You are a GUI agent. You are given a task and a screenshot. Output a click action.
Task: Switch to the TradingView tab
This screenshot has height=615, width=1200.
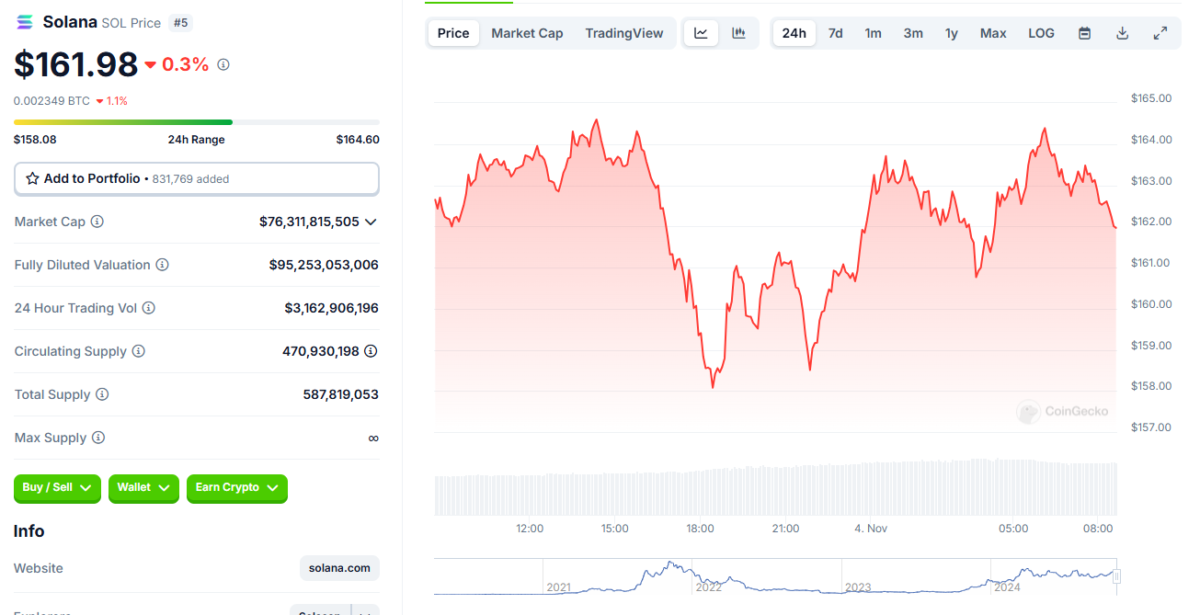point(624,33)
